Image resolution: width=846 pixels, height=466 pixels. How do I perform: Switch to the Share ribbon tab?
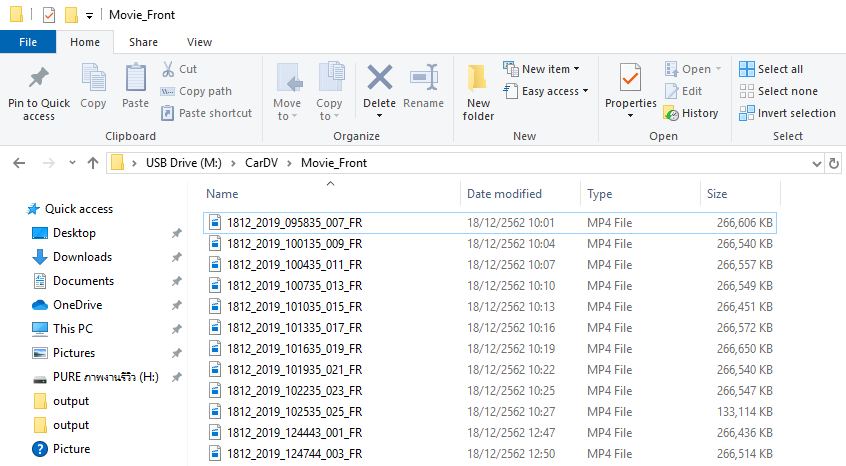143,42
